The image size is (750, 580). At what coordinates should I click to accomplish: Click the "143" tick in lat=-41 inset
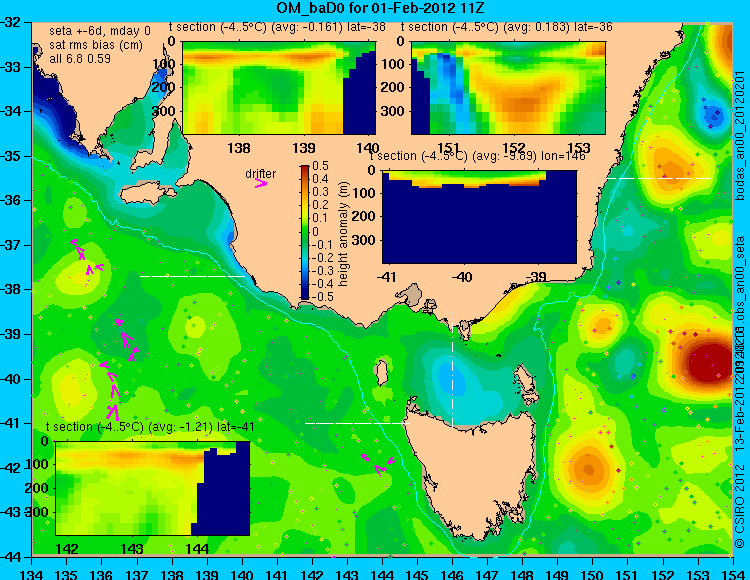(x=132, y=548)
